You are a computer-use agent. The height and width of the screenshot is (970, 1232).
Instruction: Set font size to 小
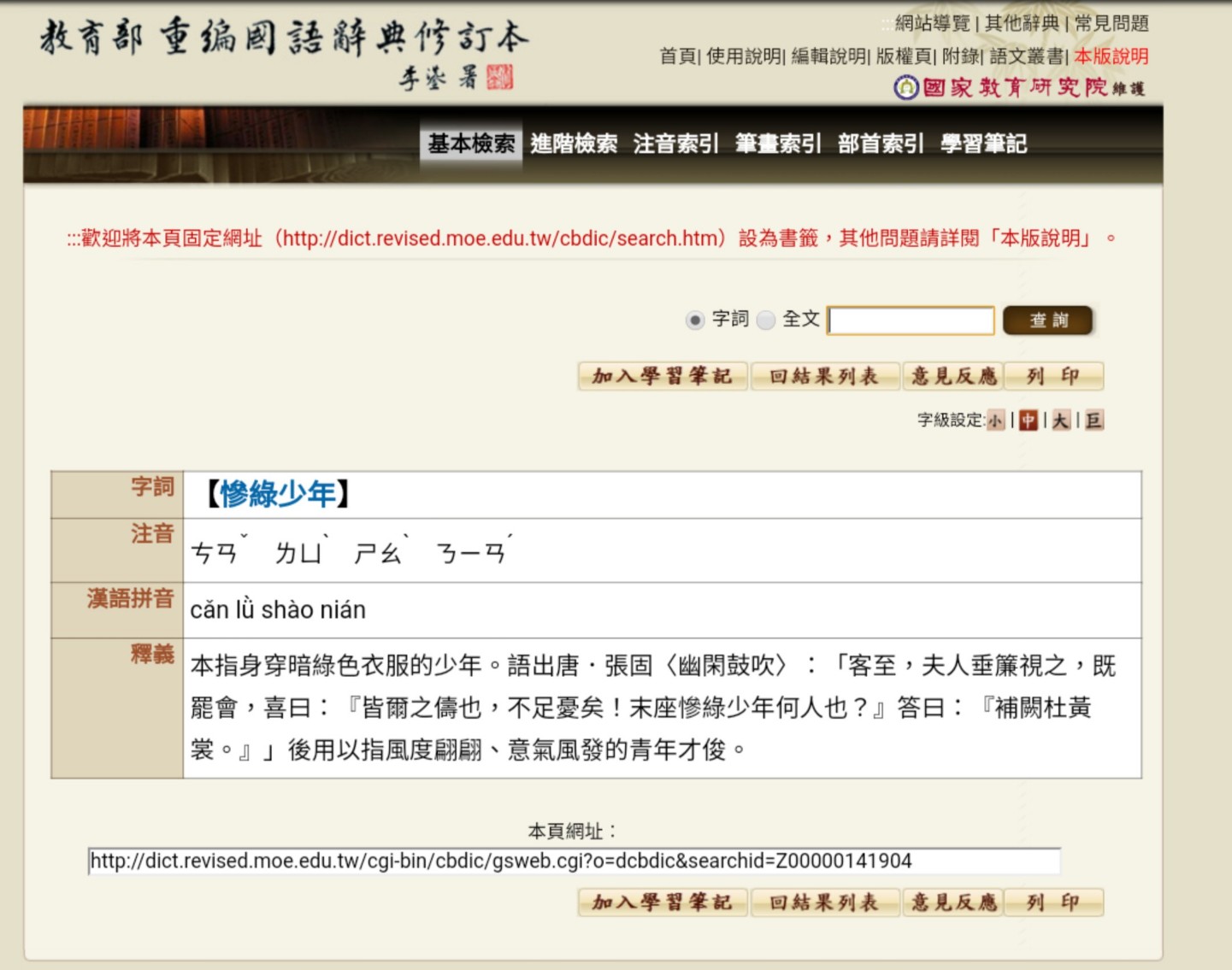(x=995, y=420)
